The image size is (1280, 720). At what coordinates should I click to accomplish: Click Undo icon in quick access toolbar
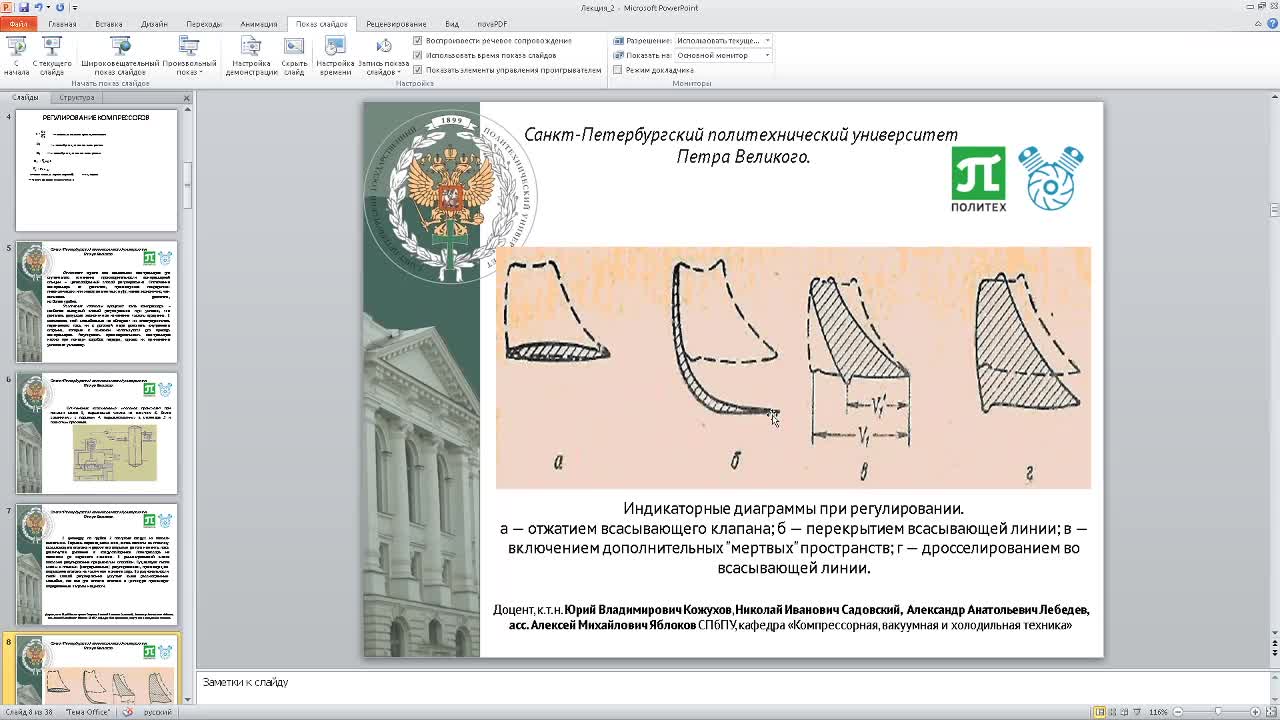pyautogui.click(x=39, y=7)
